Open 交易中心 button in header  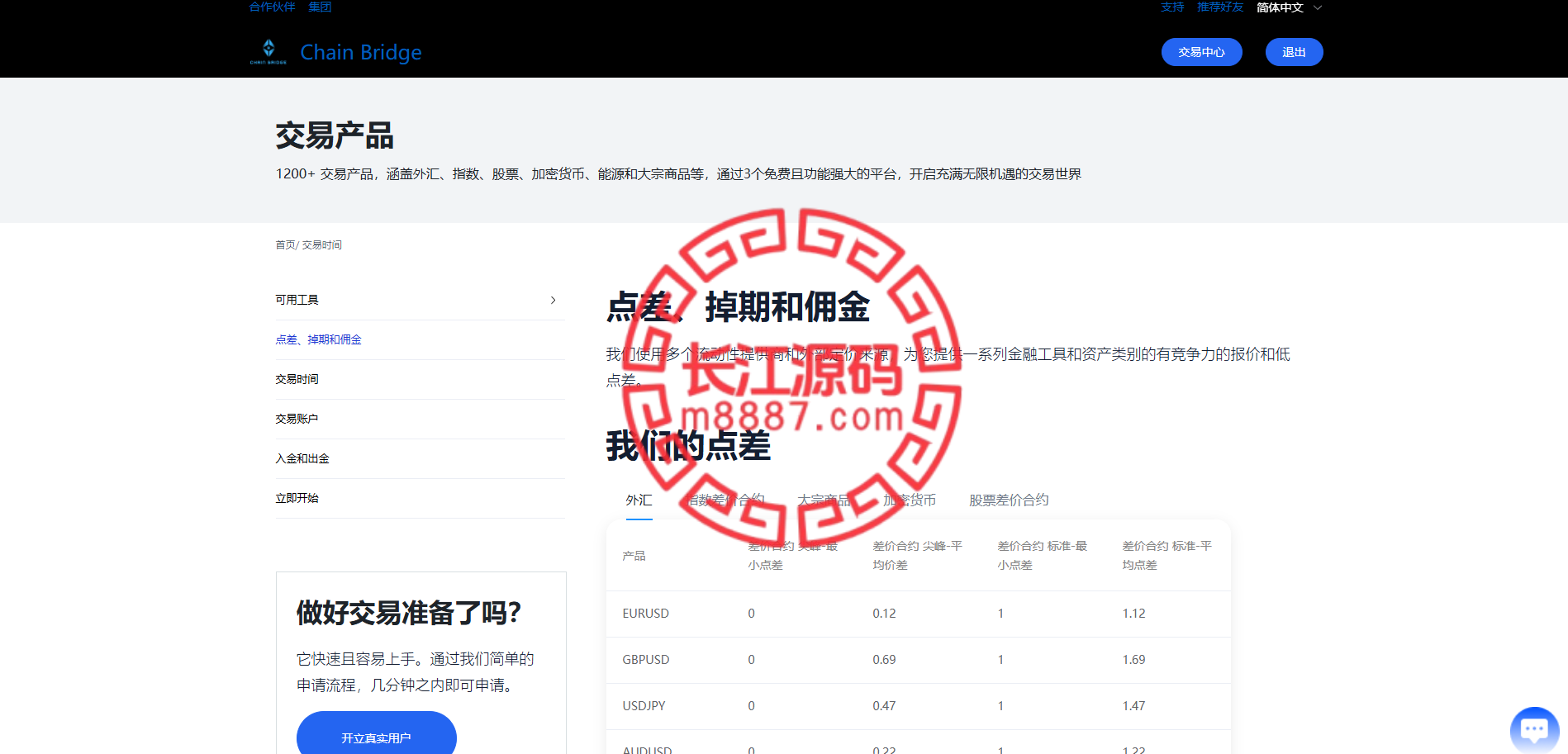pyautogui.click(x=1201, y=52)
